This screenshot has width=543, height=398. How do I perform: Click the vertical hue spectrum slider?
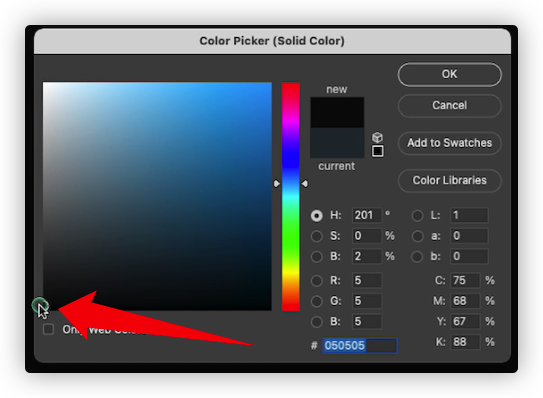(x=291, y=197)
